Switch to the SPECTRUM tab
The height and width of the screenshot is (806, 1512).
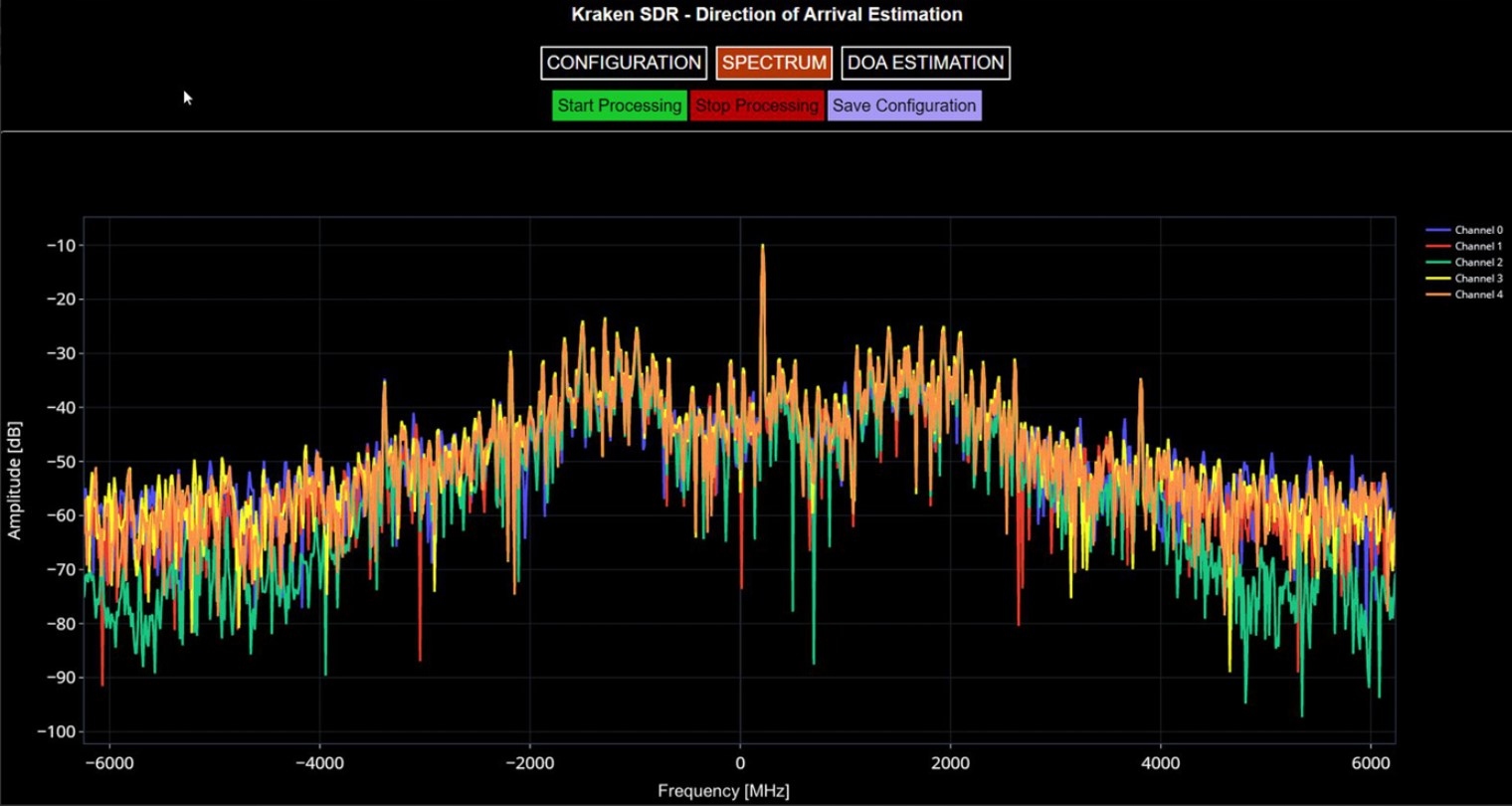774,63
